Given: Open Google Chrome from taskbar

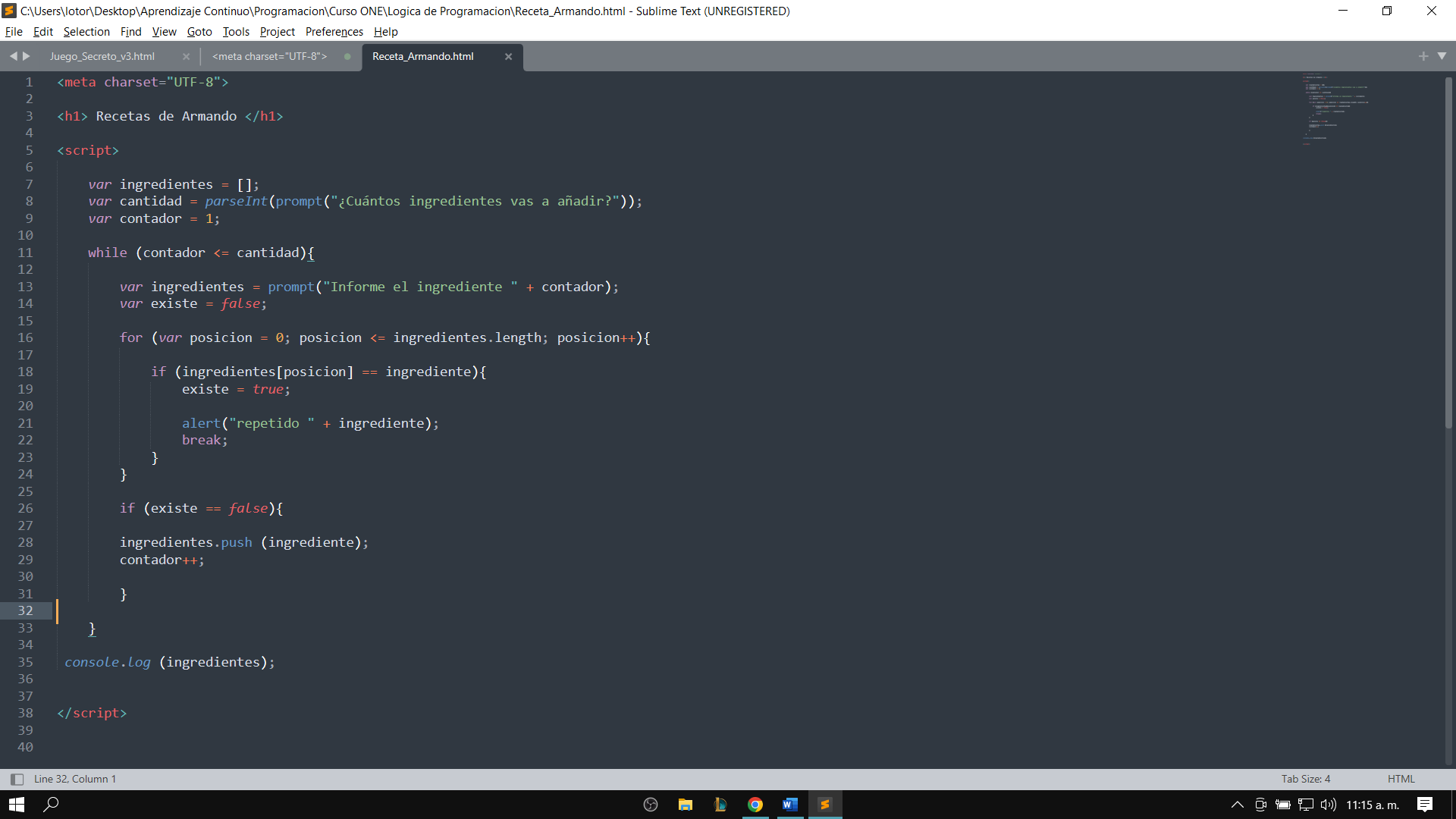Looking at the screenshot, I should click(755, 805).
